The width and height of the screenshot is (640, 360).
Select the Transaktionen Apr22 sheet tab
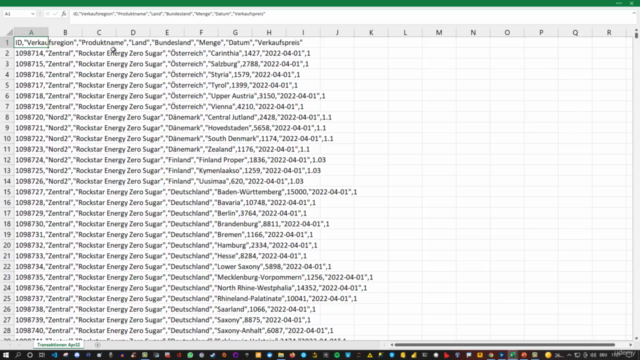pyautogui.click(x=58, y=345)
